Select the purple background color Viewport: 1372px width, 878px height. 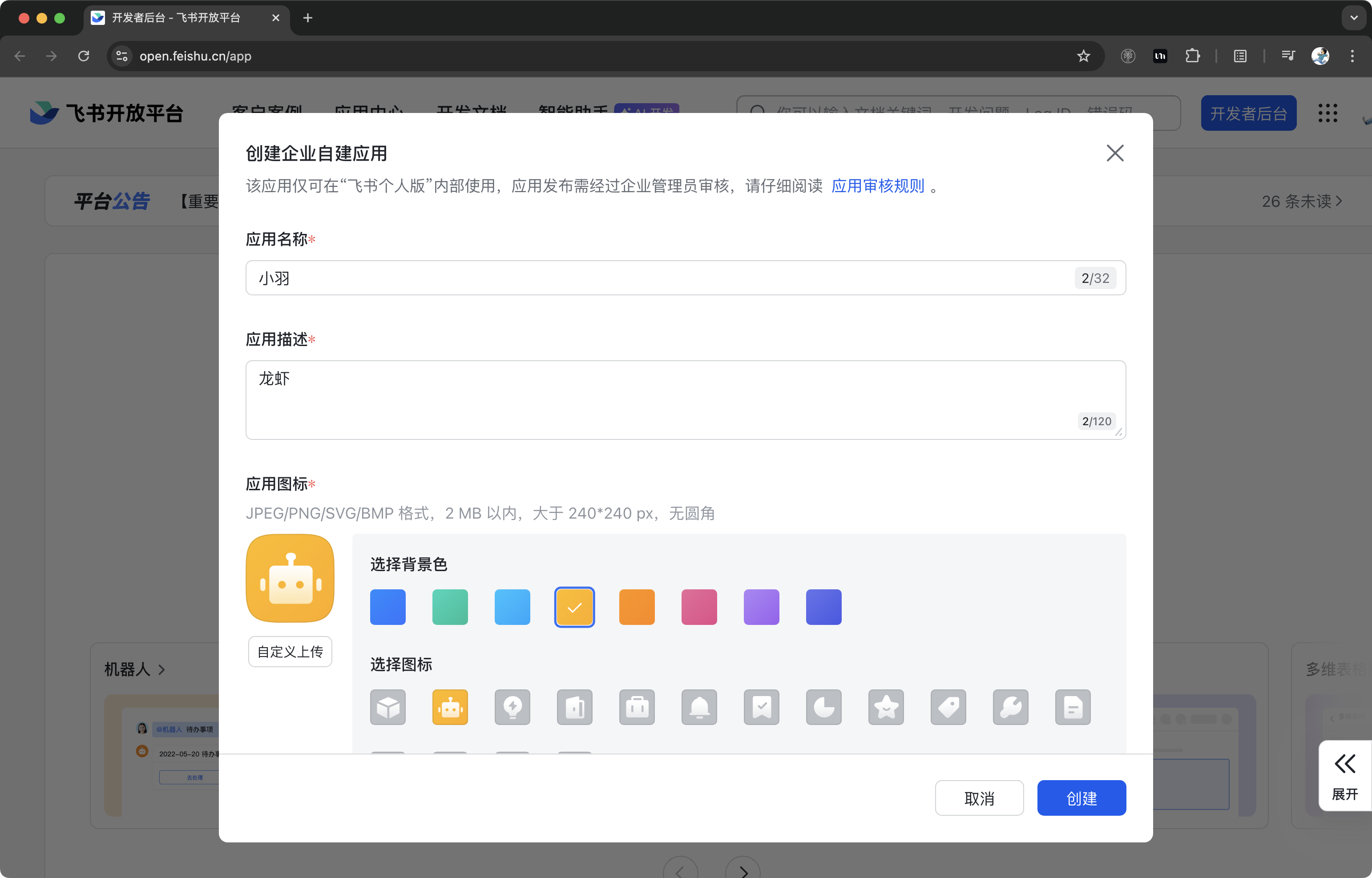click(x=761, y=607)
